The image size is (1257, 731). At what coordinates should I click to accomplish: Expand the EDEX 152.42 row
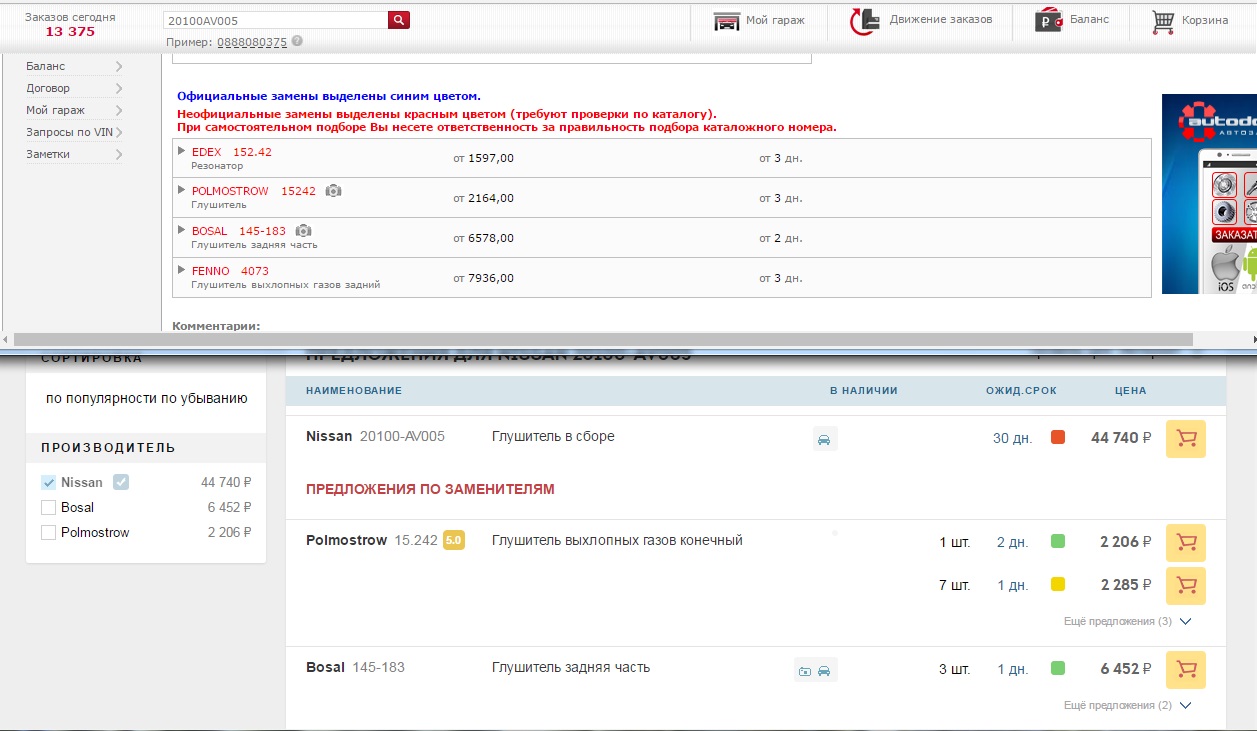coord(182,151)
